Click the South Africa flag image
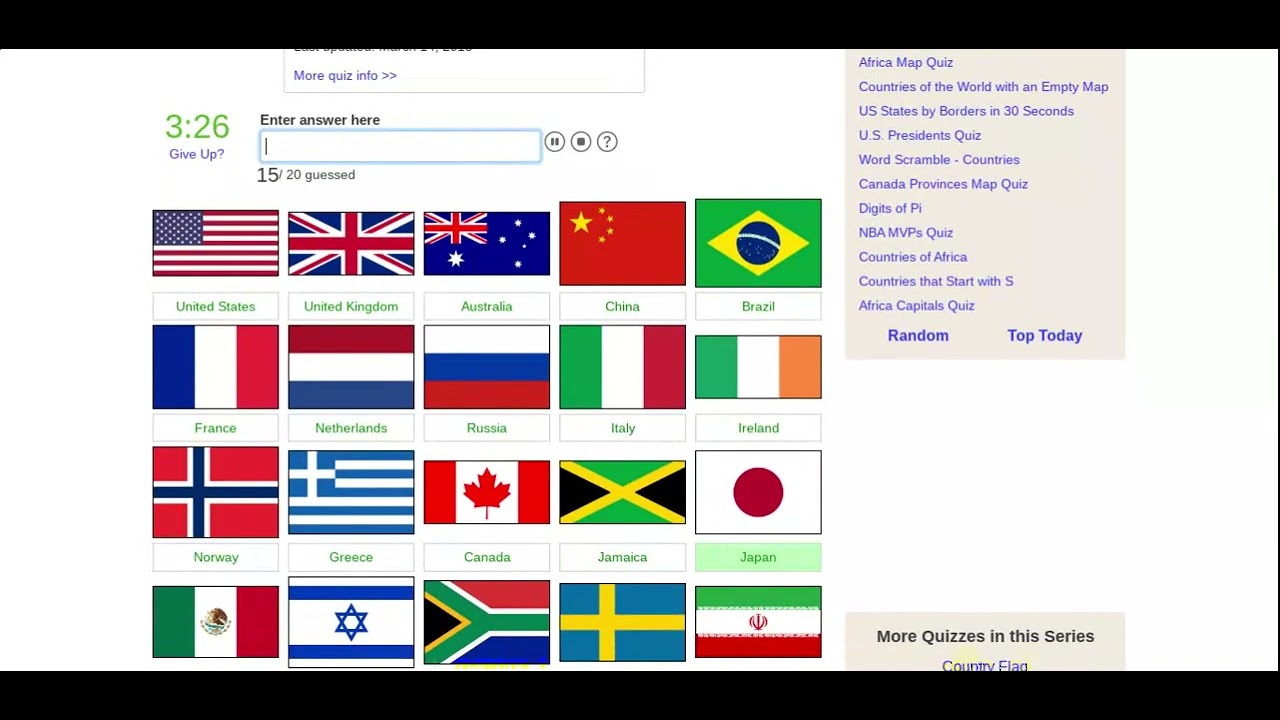This screenshot has height=720, width=1280. click(487, 622)
